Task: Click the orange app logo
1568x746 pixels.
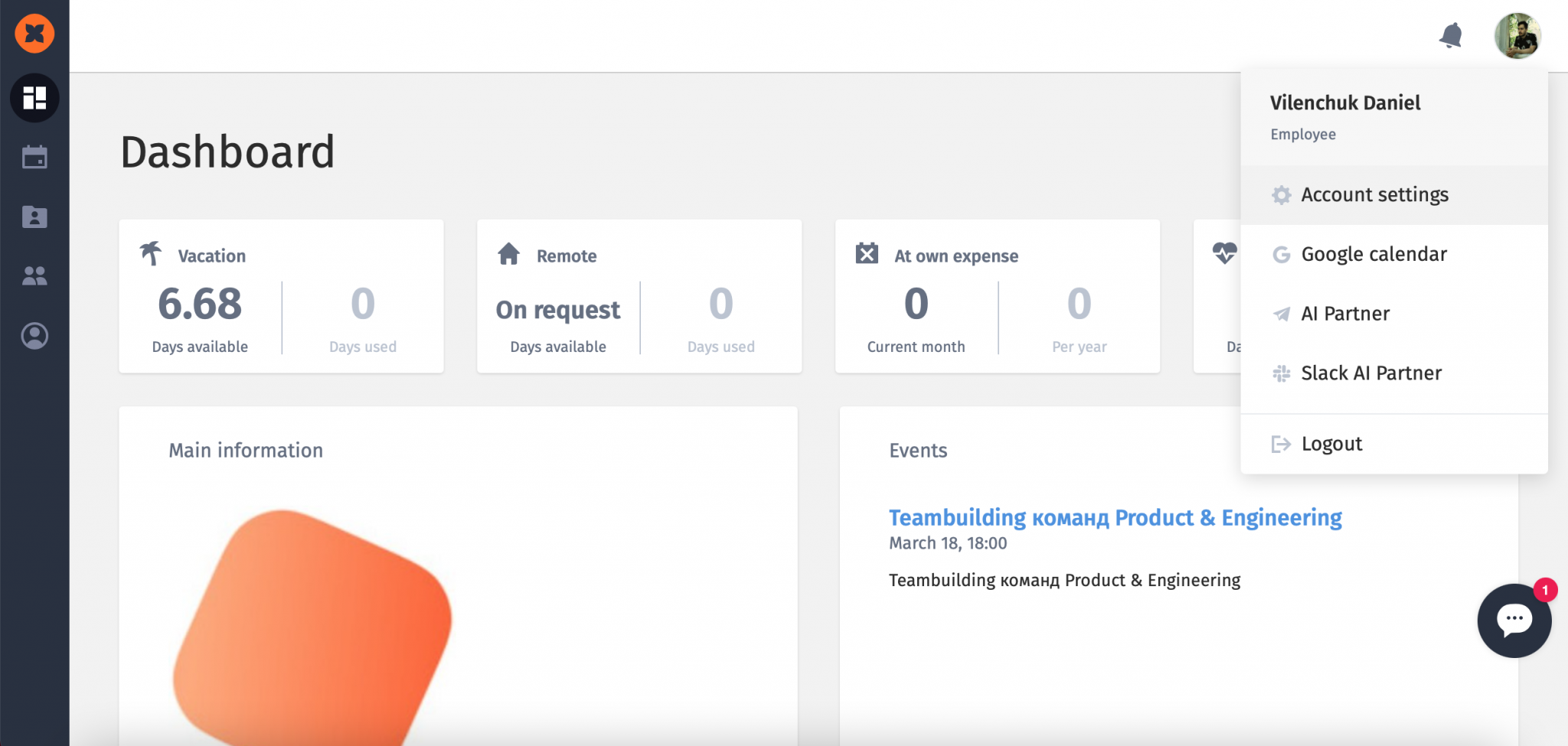Action: click(34, 34)
